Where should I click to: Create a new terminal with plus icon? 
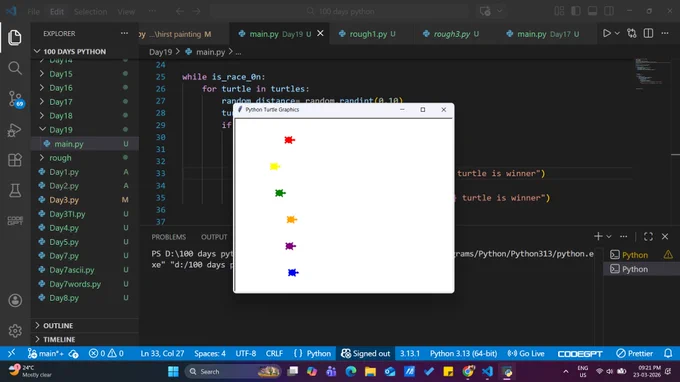pyautogui.click(x=598, y=237)
